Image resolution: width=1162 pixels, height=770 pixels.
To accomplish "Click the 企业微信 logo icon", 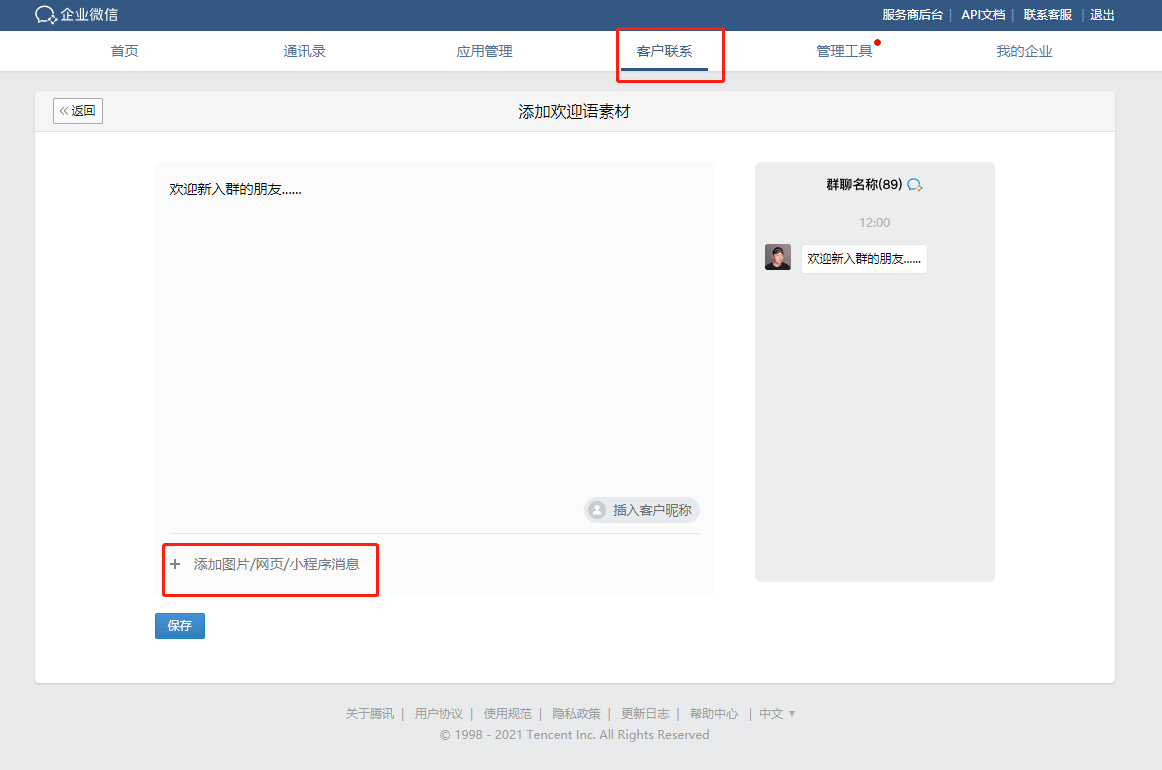I will click(46, 15).
